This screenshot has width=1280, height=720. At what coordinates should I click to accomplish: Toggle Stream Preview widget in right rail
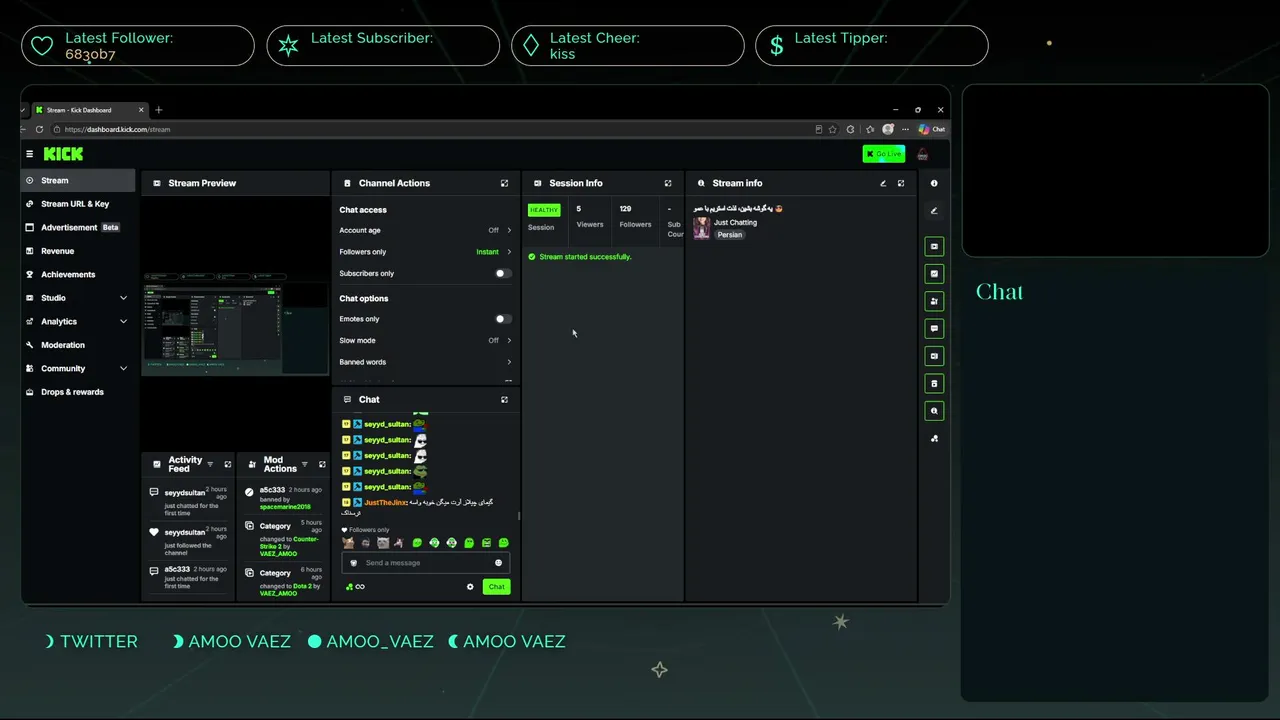(934, 246)
